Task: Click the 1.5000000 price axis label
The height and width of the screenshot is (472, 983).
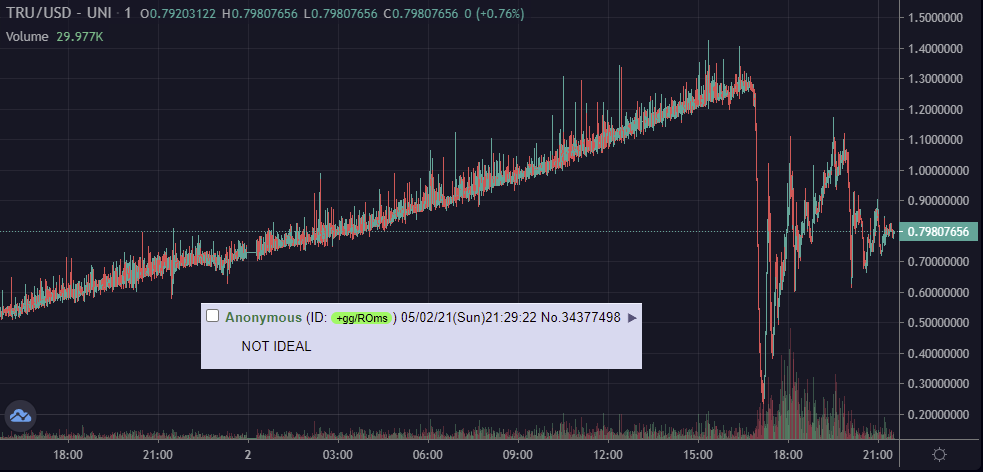Action: [935, 18]
